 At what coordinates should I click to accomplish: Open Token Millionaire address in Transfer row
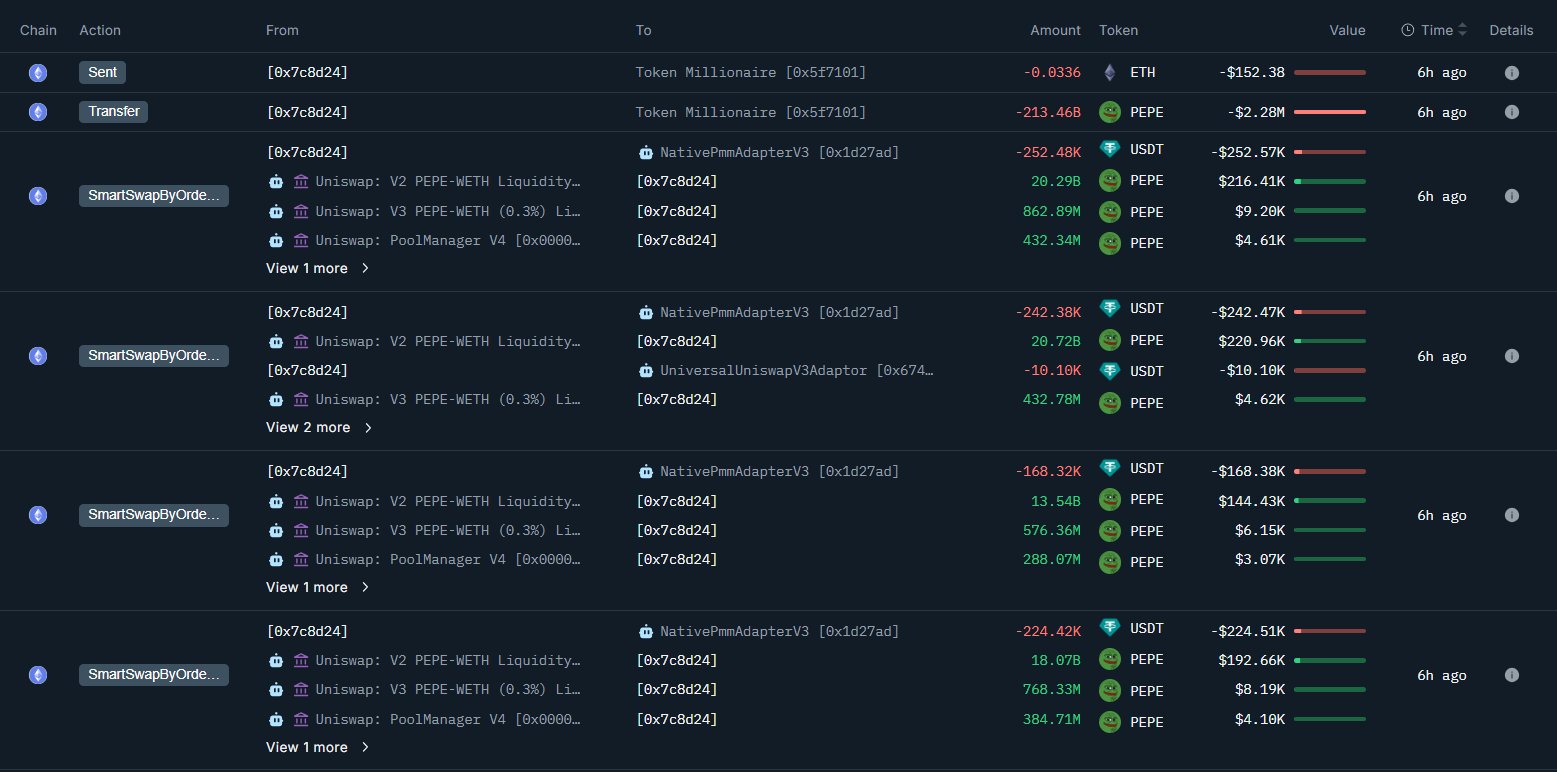coord(750,112)
